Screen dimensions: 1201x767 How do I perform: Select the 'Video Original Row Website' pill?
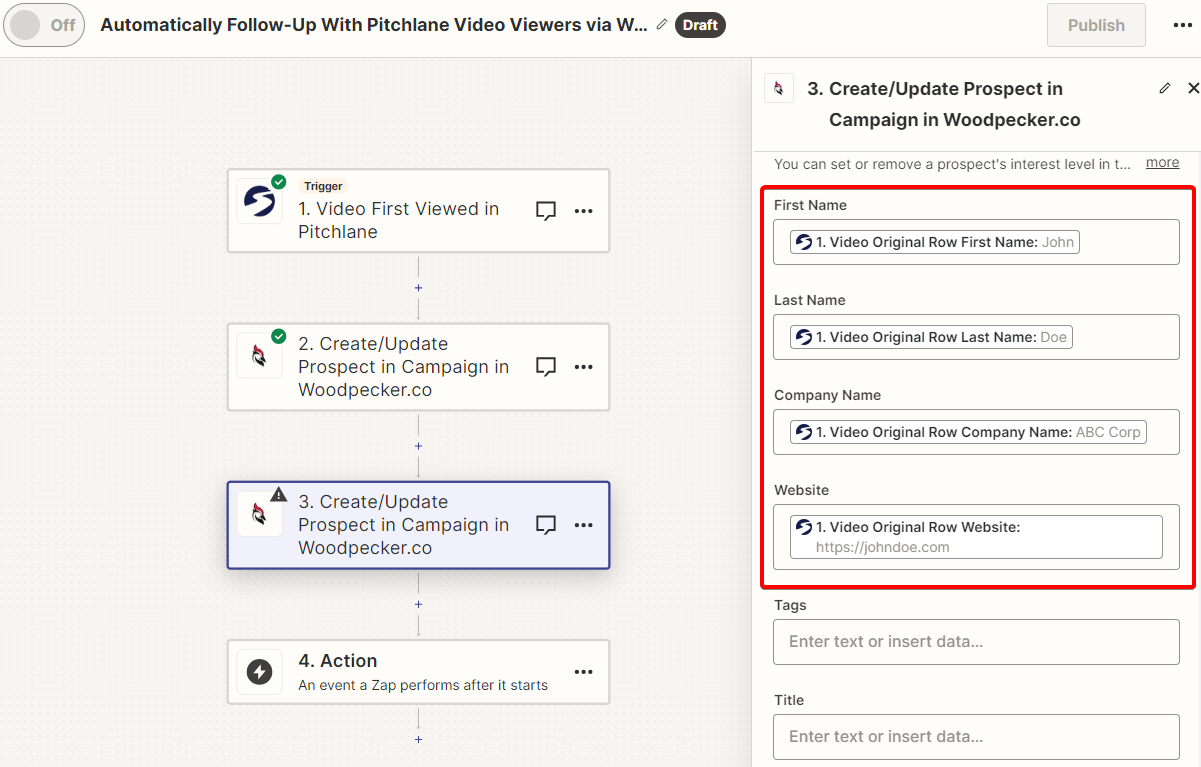pyautogui.click(x=976, y=537)
